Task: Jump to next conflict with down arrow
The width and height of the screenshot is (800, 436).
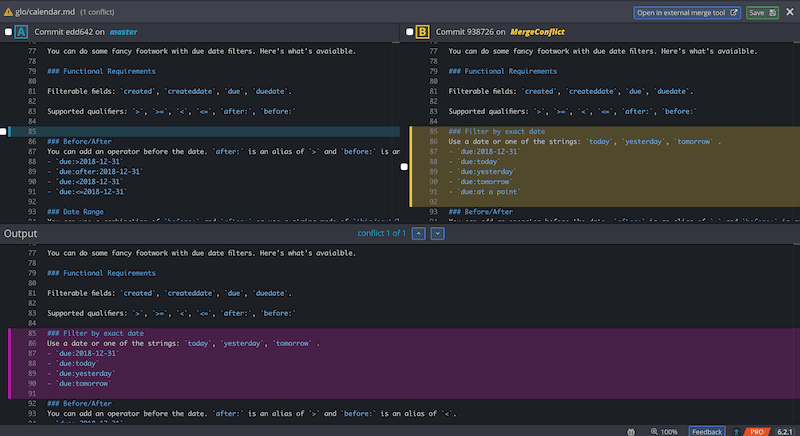Action: click(437, 234)
